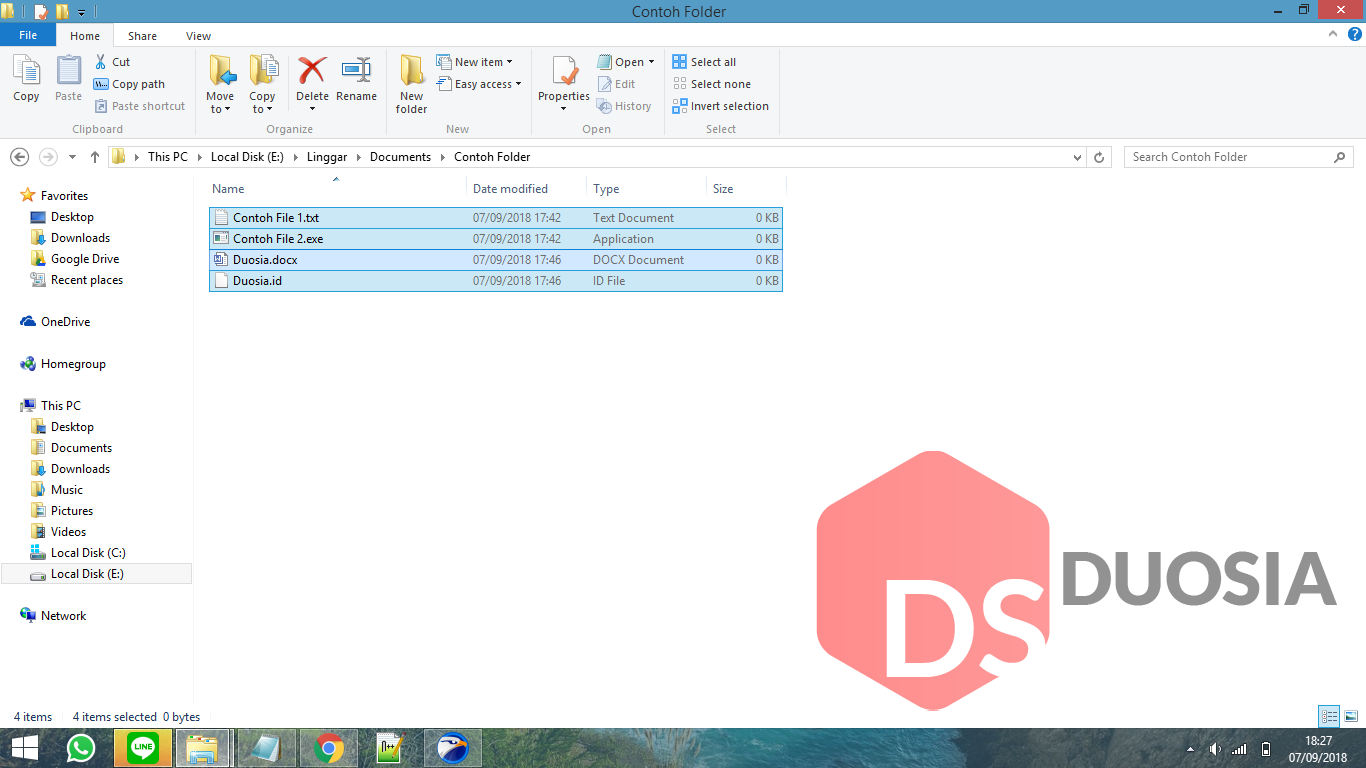Choose Copy path in the Clipboard group
Screen dimensions: 1366x768
129,84
